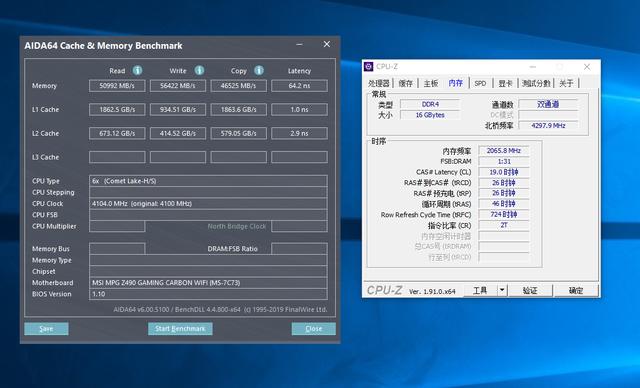640x388 pixels.
Task: Click the CPU Type field showing Comet Lake-H/S
Action: click(x=208, y=181)
